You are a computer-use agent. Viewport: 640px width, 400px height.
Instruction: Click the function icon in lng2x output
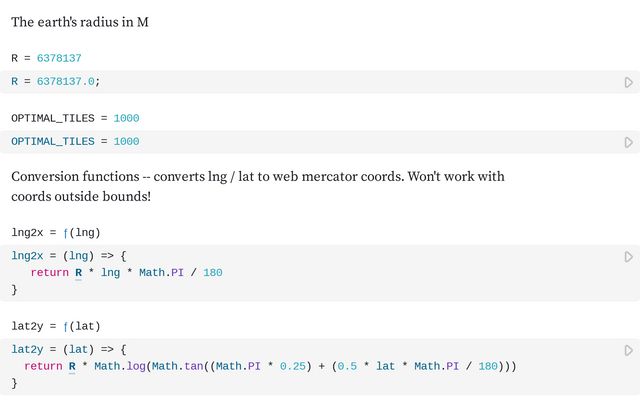[65, 233]
